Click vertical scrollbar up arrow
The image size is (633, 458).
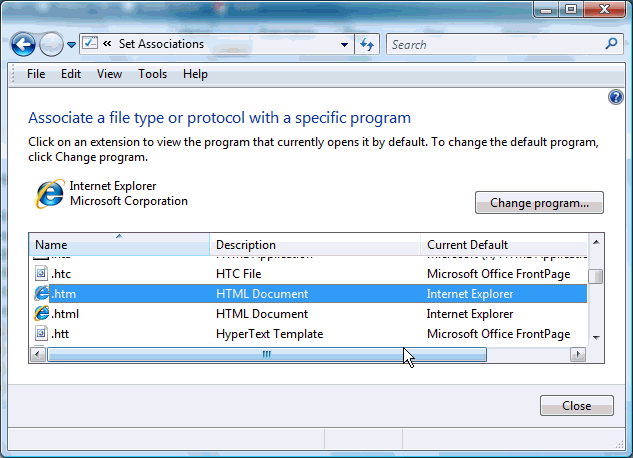pos(596,242)
